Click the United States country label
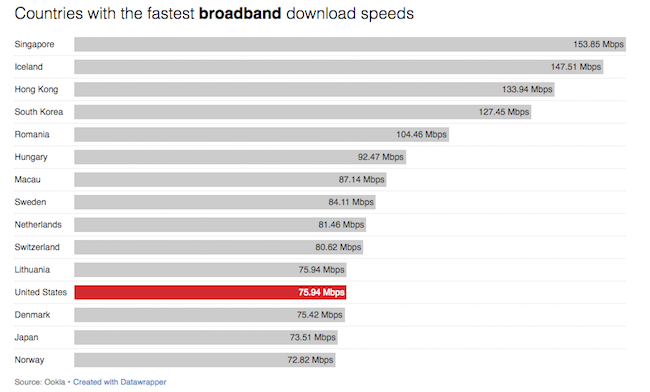 (41, 292)
